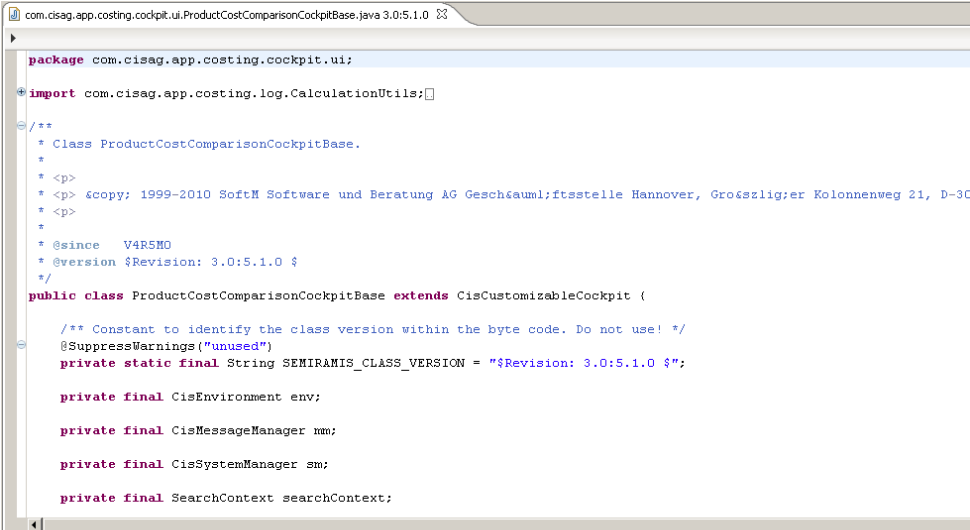Screen dimensions: 970x530
Task: Place cursor on the package keyword
Action: (56, 60)
